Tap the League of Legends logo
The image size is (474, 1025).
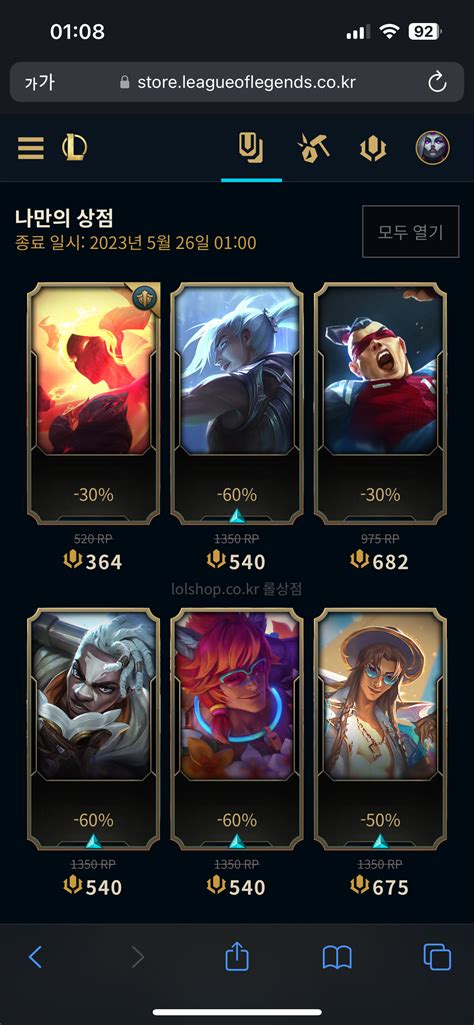pos(75,148)
